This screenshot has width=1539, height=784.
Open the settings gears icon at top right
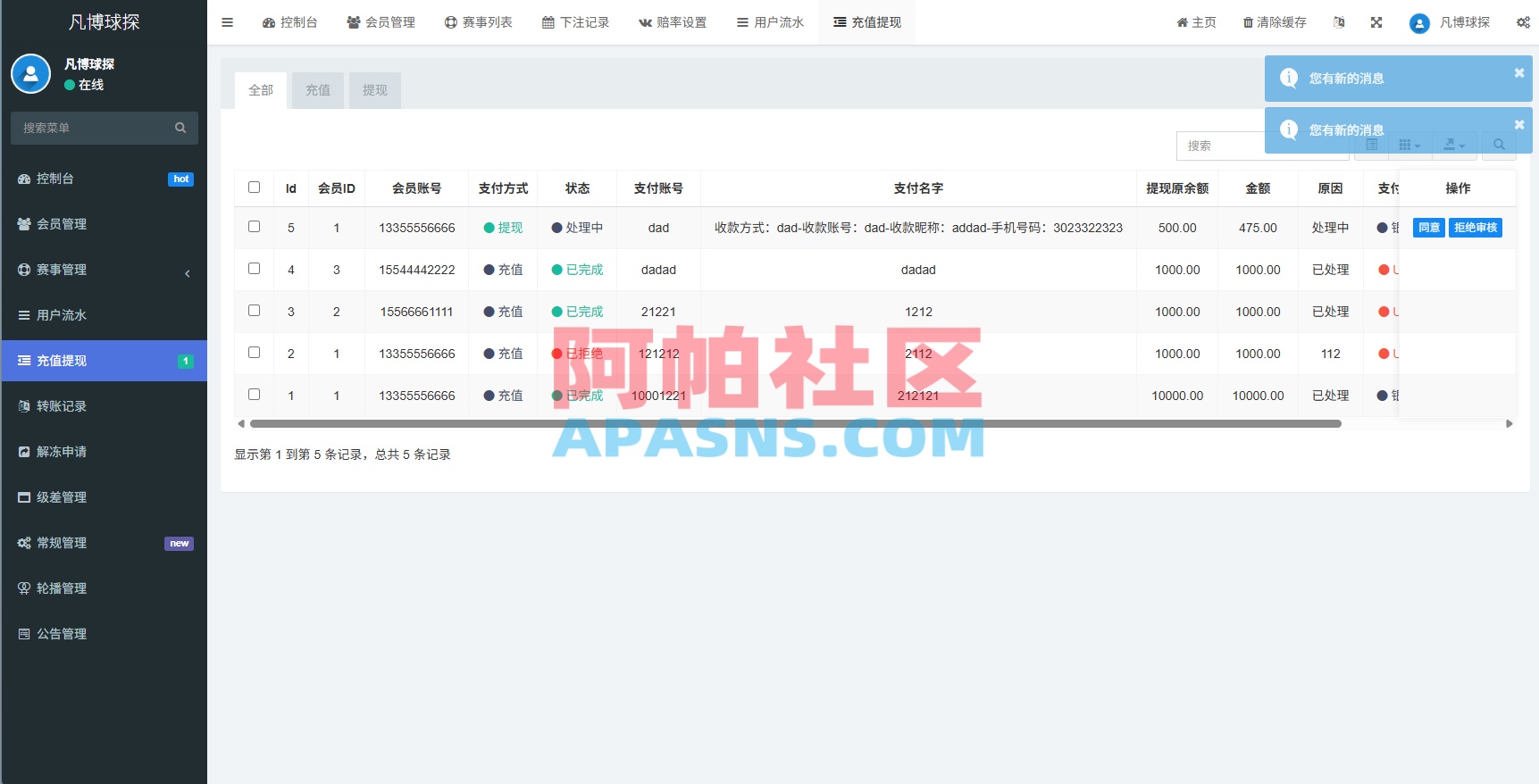[x=1523, y=22]
